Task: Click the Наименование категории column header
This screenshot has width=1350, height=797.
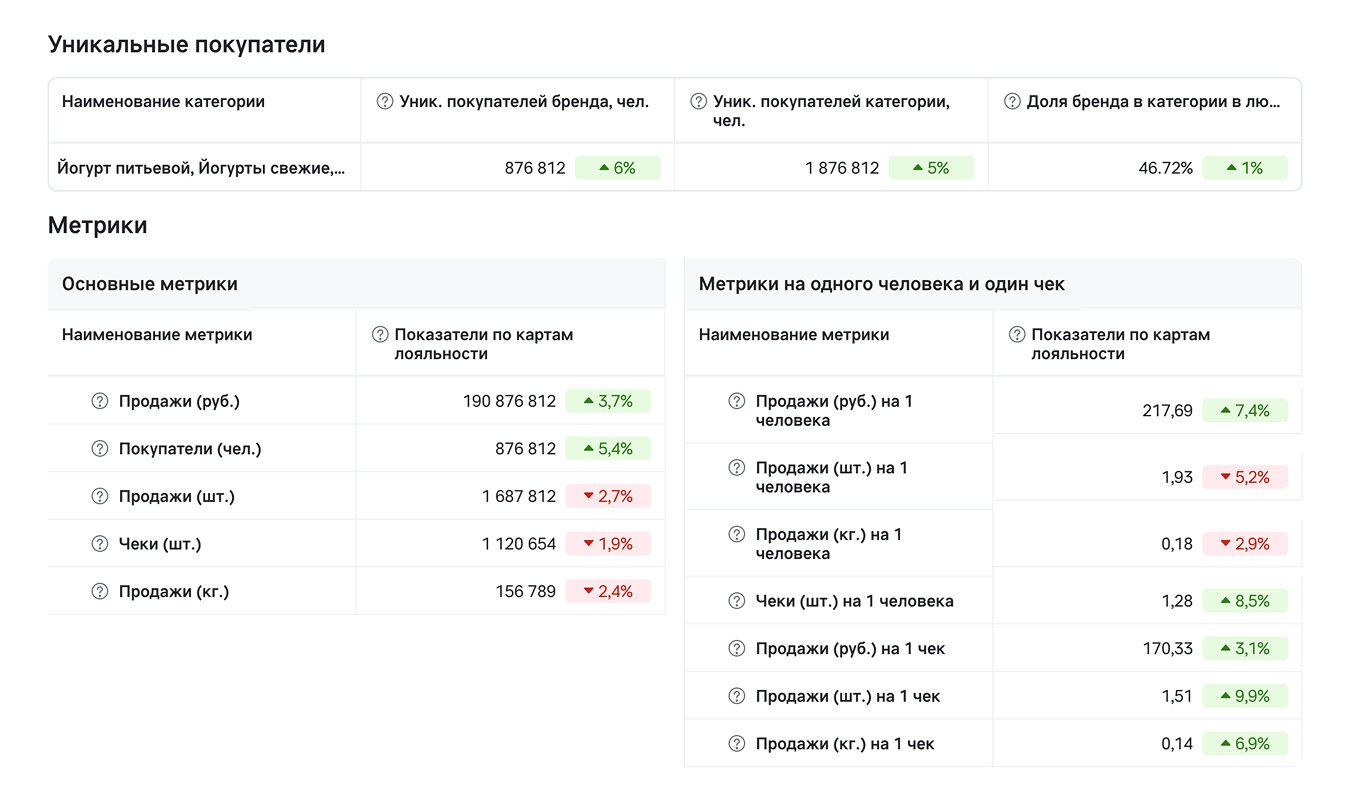Action: (x=163, y=102)
